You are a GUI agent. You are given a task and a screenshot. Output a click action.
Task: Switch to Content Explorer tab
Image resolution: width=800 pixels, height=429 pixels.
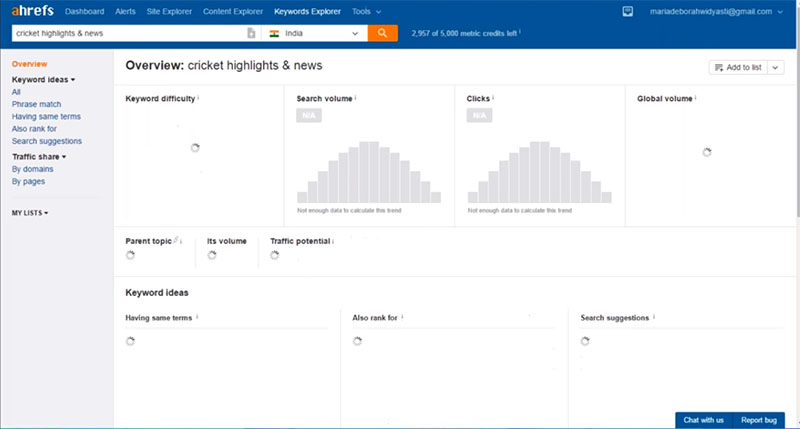point(234,12)
